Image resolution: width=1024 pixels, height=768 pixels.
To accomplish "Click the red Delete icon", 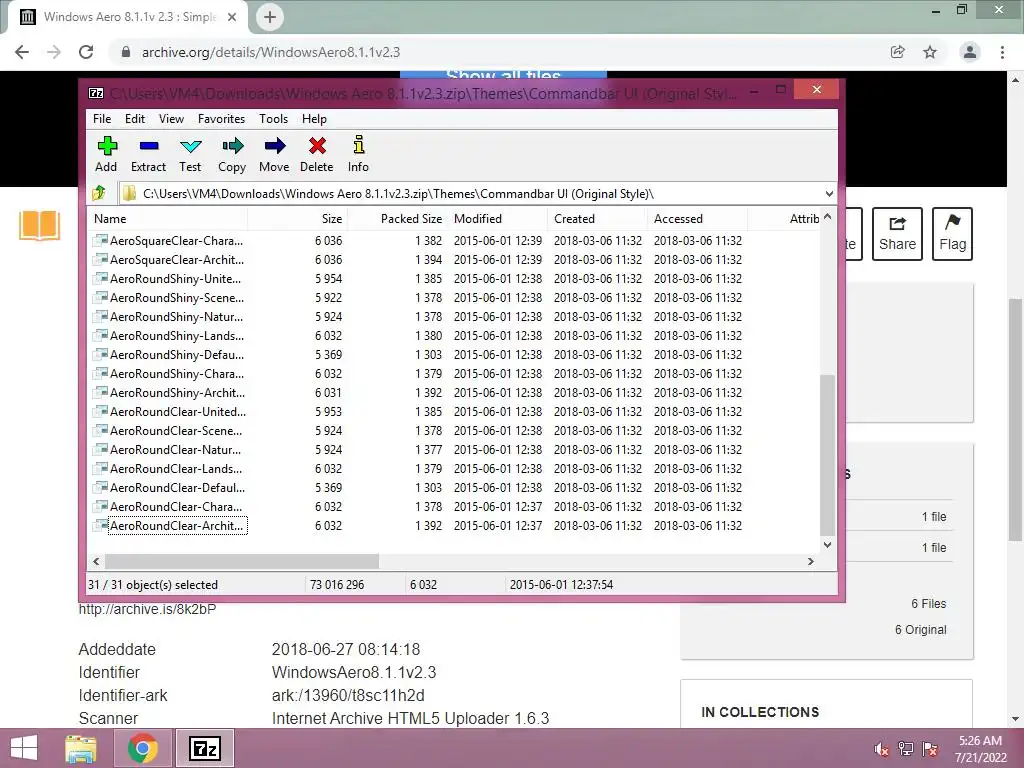I will [x=317, y=146].
